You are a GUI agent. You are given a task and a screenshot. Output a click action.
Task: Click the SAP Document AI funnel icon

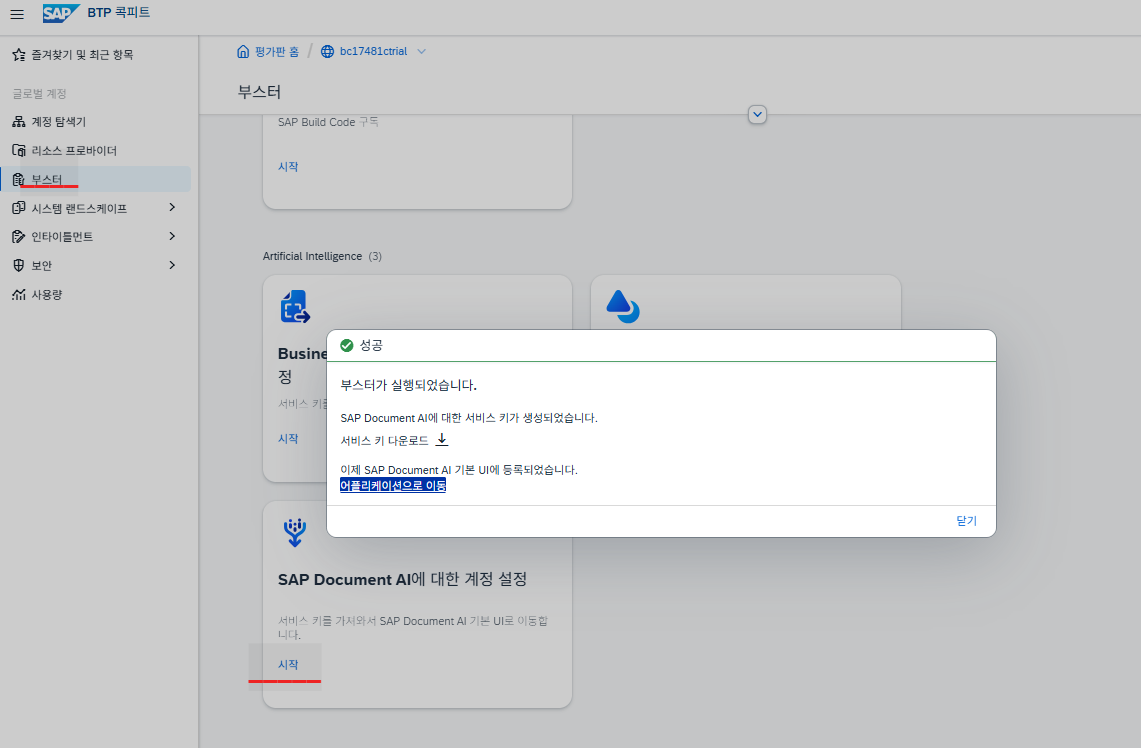click(x=295, y=533)
